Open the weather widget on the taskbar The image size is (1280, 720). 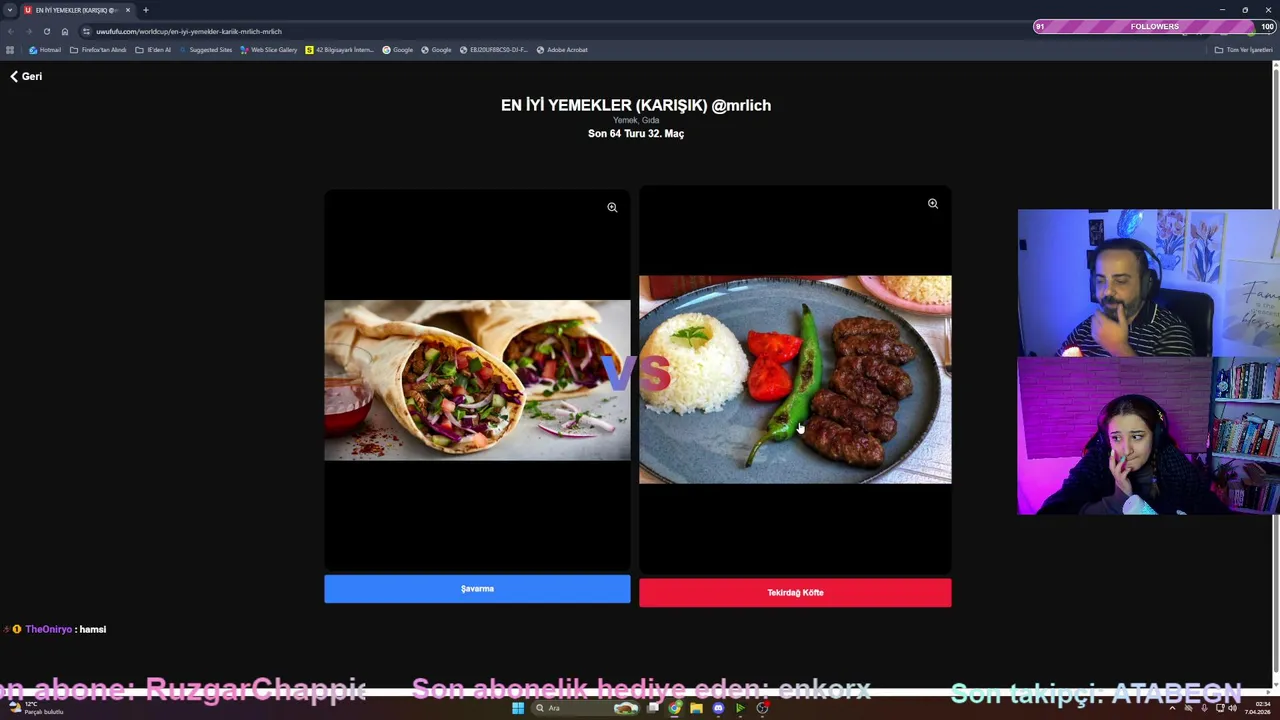(x=35, y=708)
